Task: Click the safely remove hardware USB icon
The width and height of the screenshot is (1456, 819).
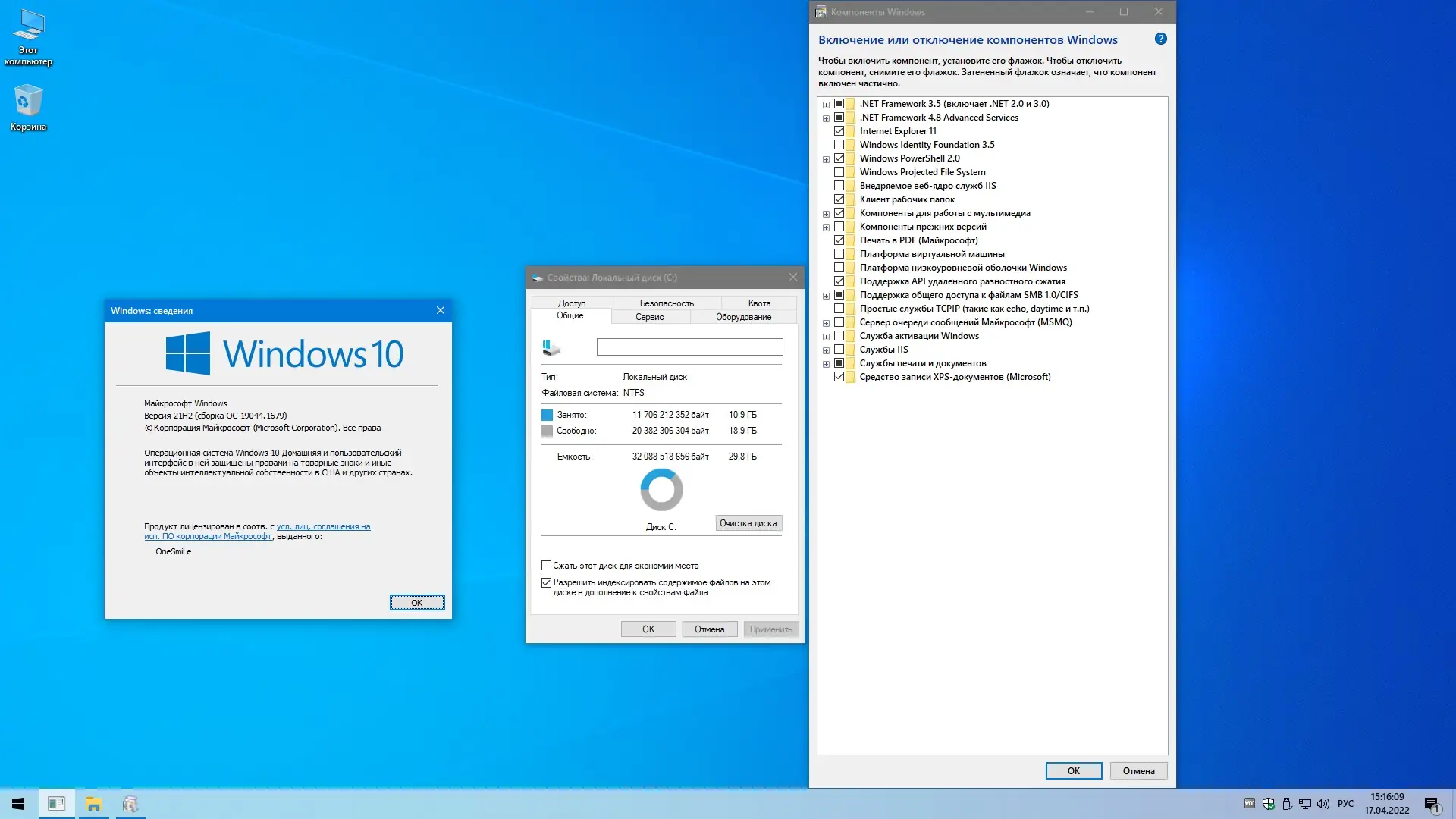Action: tap(1287, 804)
